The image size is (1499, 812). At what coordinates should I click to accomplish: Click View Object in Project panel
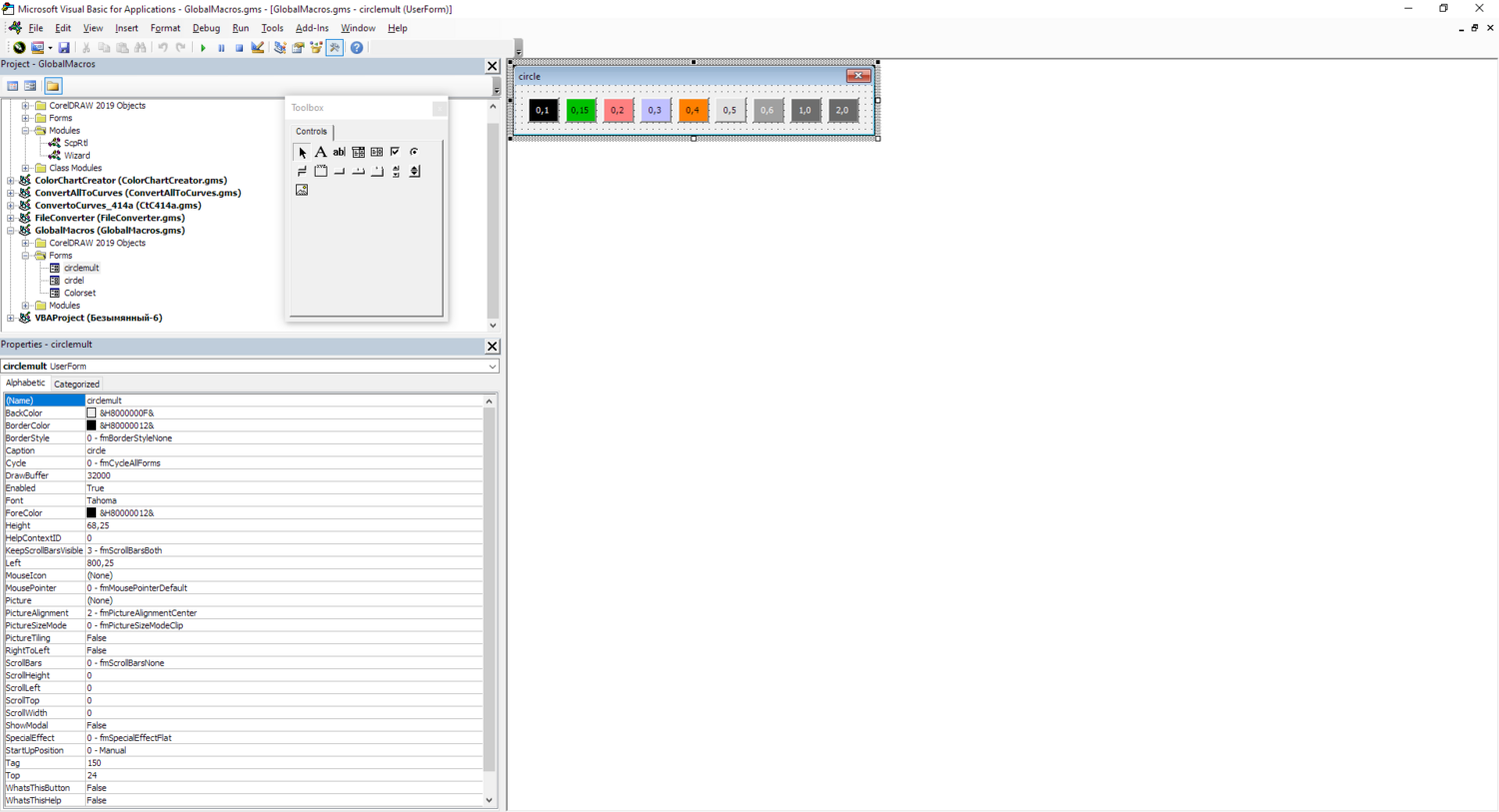pyautogui.click(x=31, y=86)
